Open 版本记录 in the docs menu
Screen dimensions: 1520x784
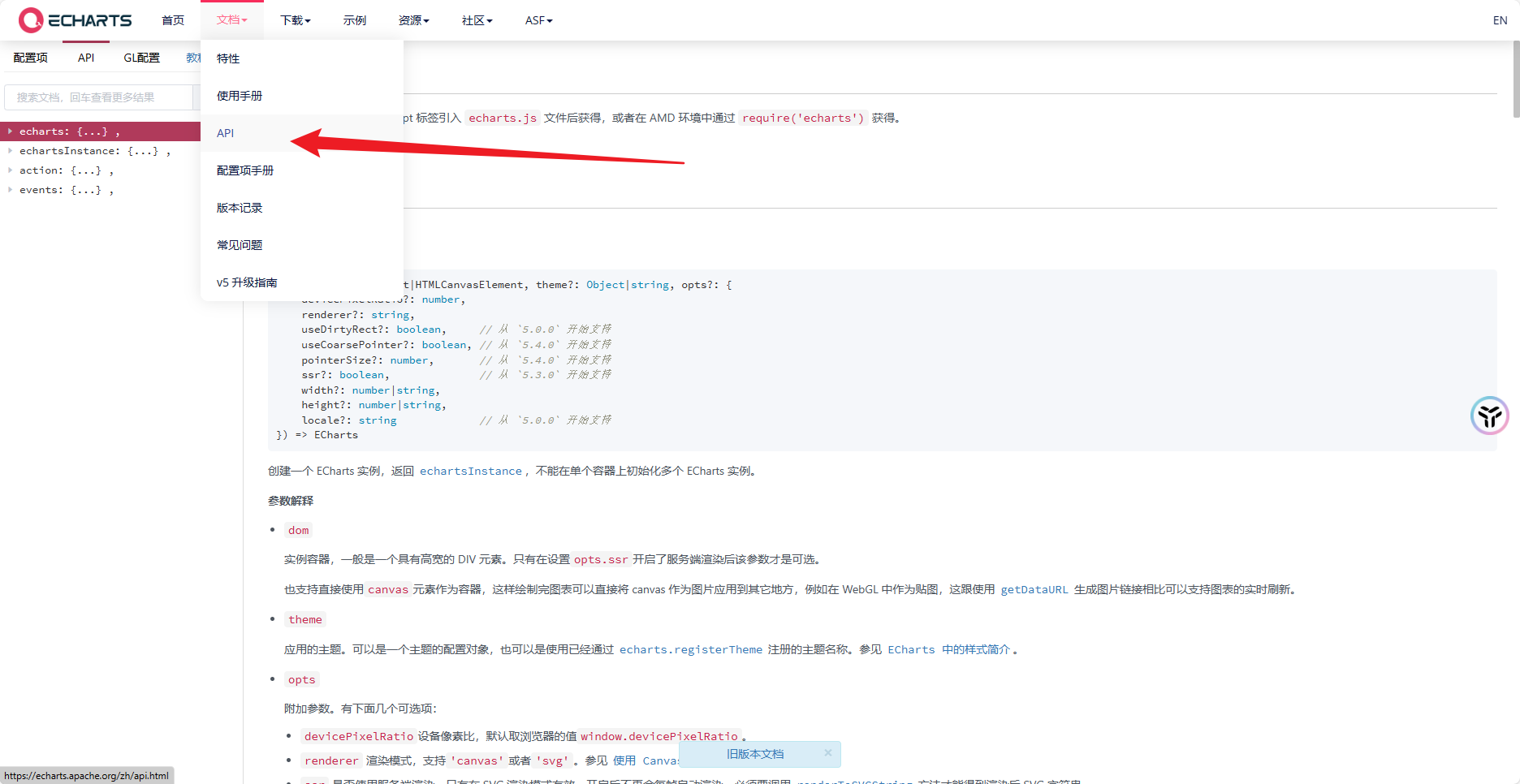coord(302,208)
